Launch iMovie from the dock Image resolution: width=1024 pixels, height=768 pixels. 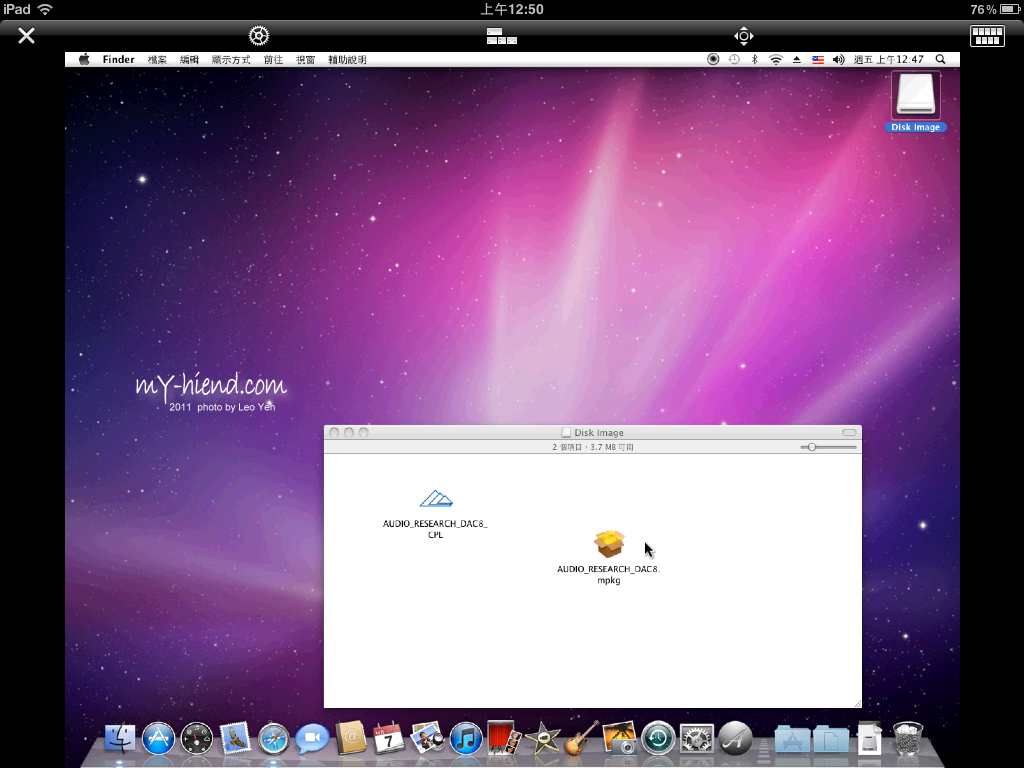(x=542, y=739)
